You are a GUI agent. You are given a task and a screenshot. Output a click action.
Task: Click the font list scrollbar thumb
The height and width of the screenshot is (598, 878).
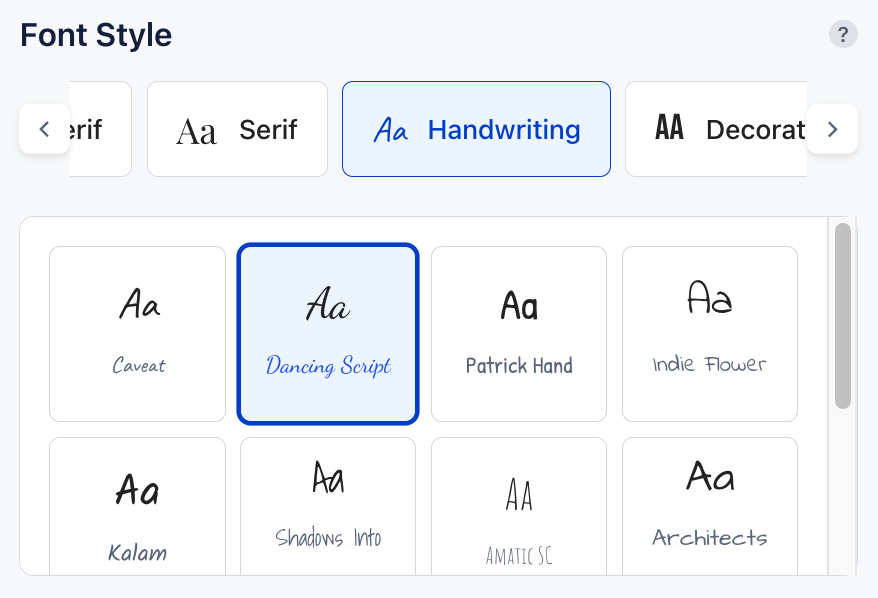843,315
